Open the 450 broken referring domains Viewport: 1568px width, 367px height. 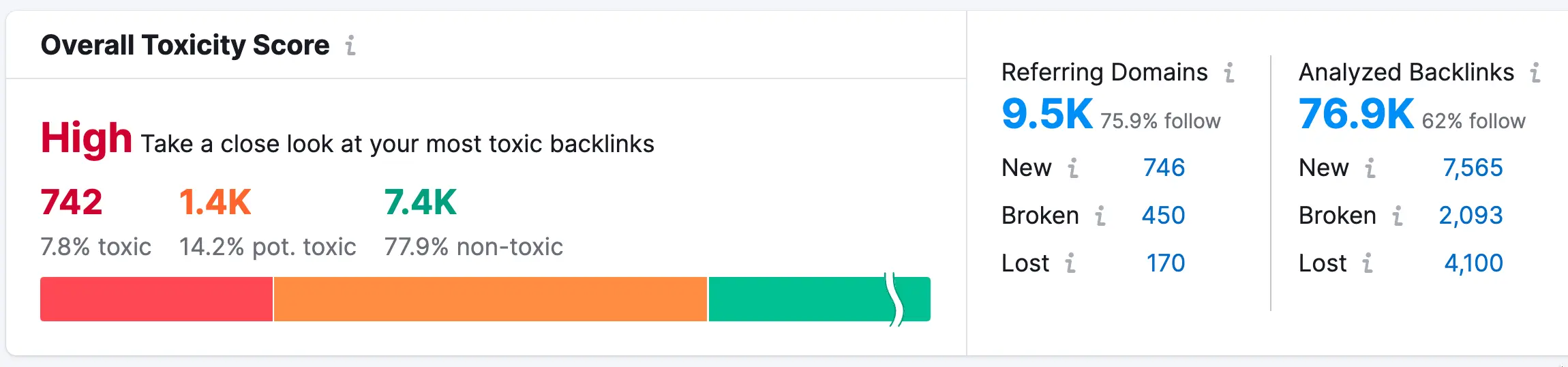click(x=1163, y=216)
